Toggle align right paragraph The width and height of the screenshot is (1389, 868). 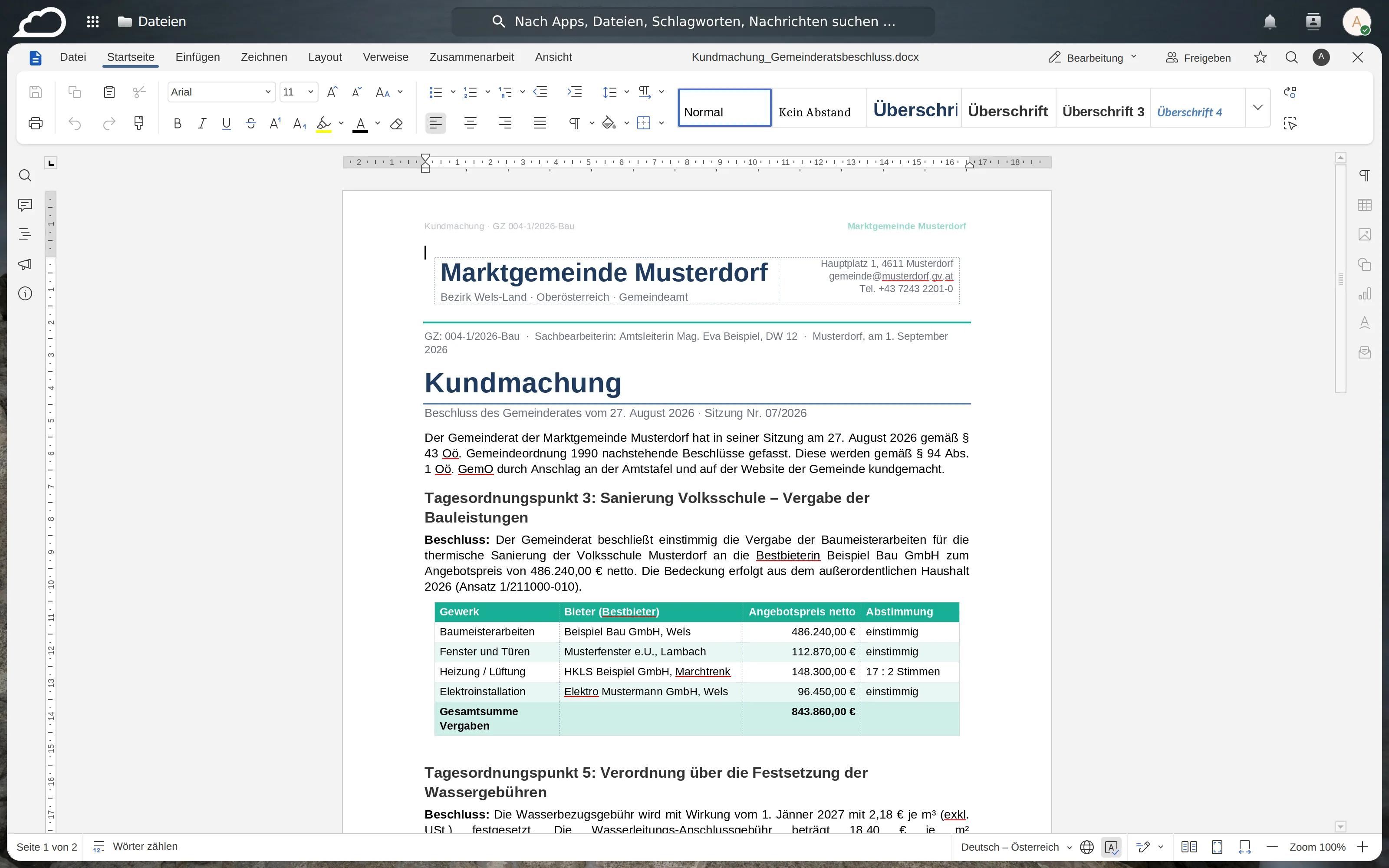tap(505, 123)
